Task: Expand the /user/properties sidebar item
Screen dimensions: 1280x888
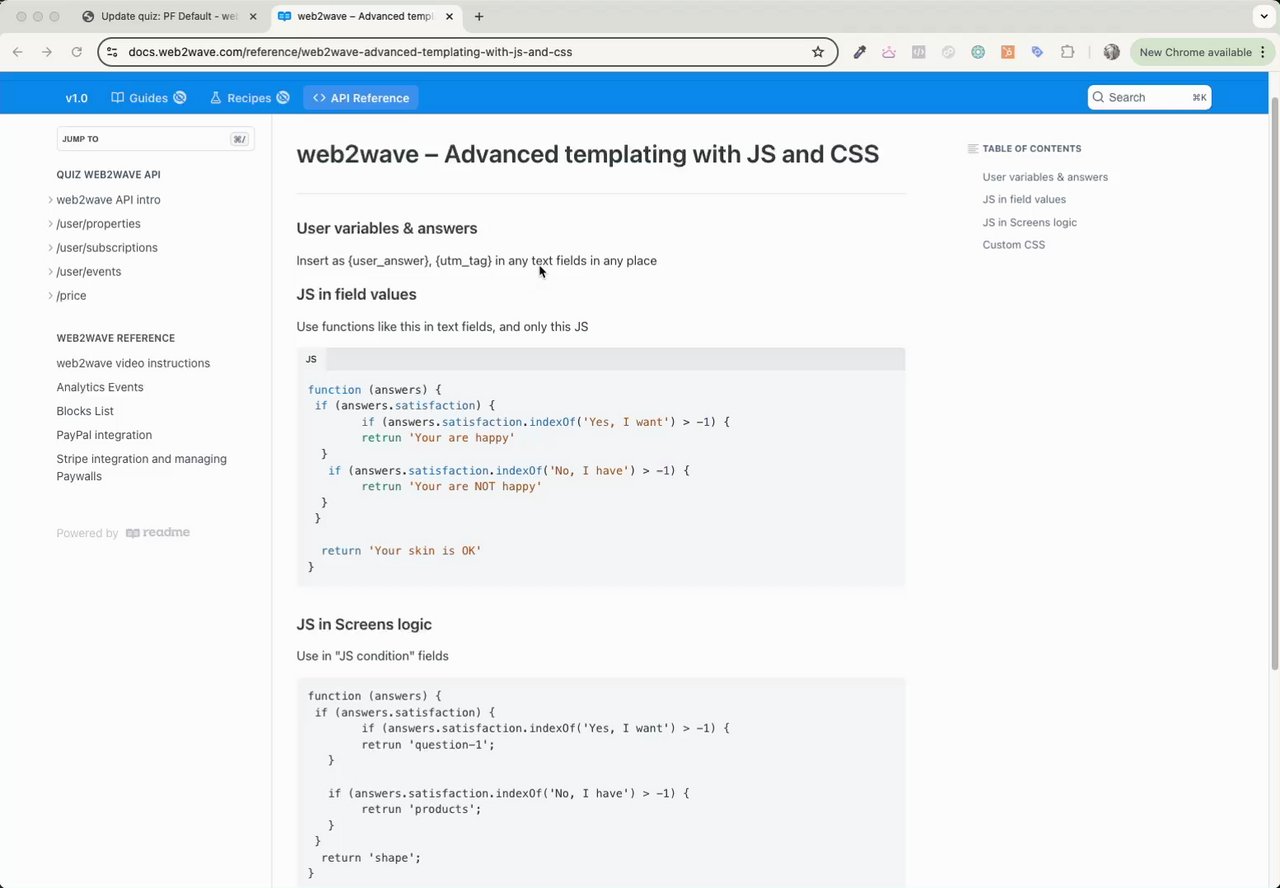Action: (51, 224)
